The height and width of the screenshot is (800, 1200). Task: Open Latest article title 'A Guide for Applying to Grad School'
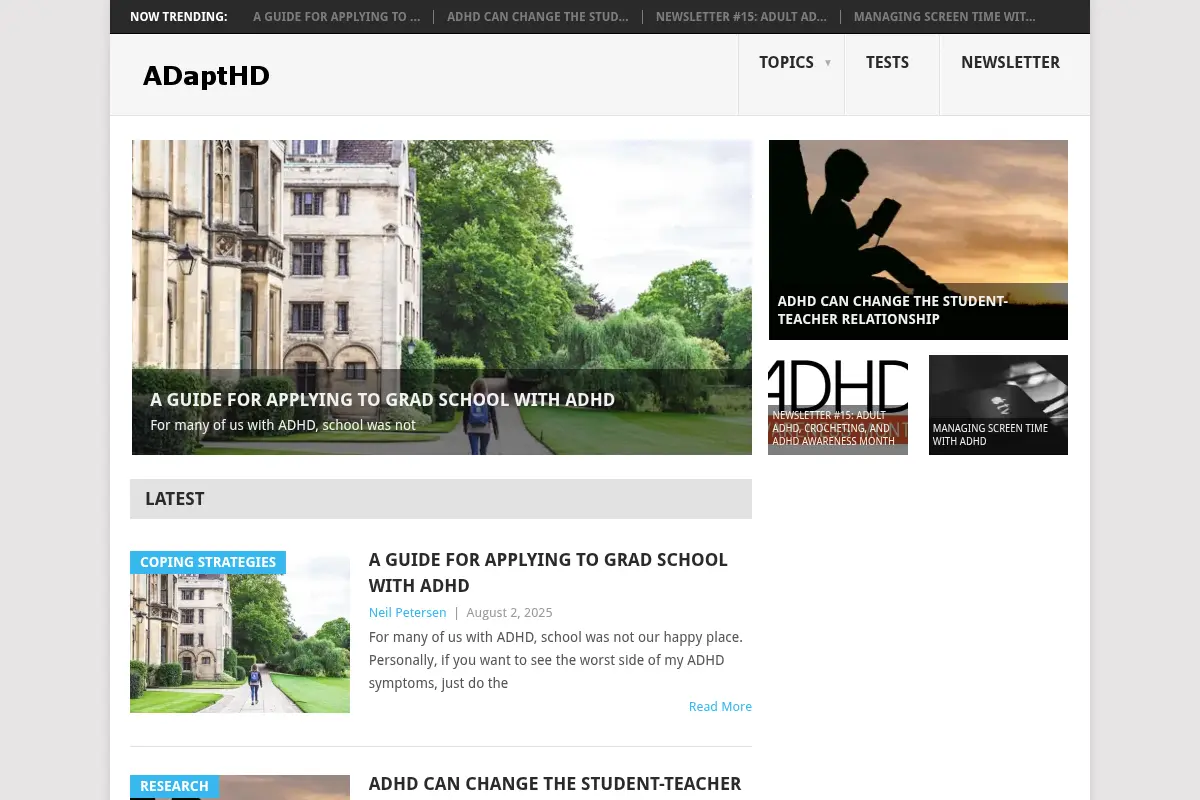[548, 572]
